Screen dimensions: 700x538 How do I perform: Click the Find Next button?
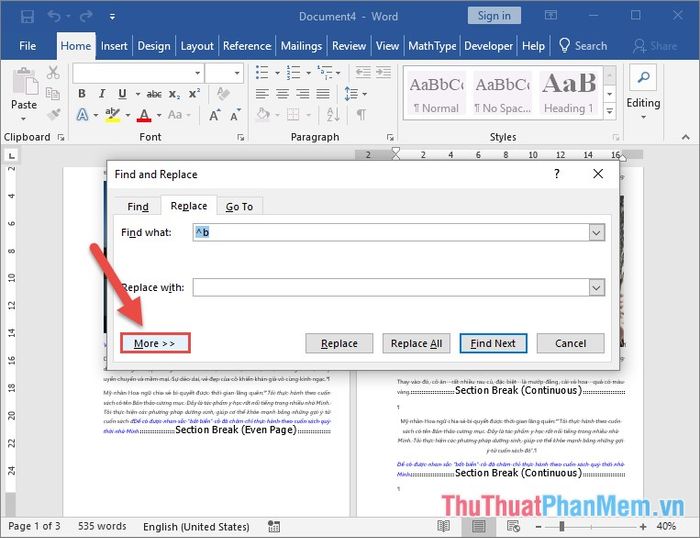[493, 343]
